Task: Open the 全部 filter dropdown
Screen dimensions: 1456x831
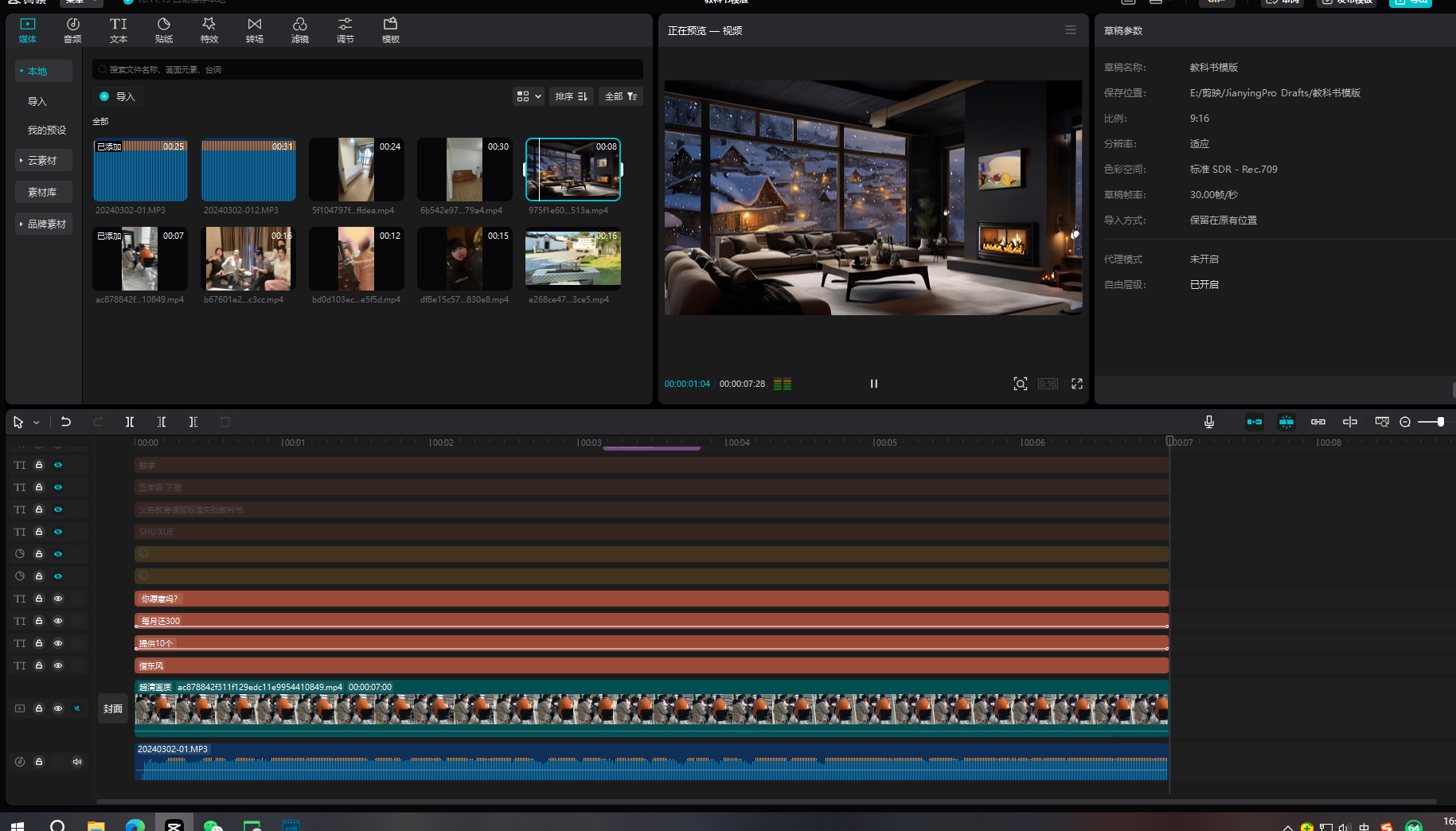Action: (621, 96)
